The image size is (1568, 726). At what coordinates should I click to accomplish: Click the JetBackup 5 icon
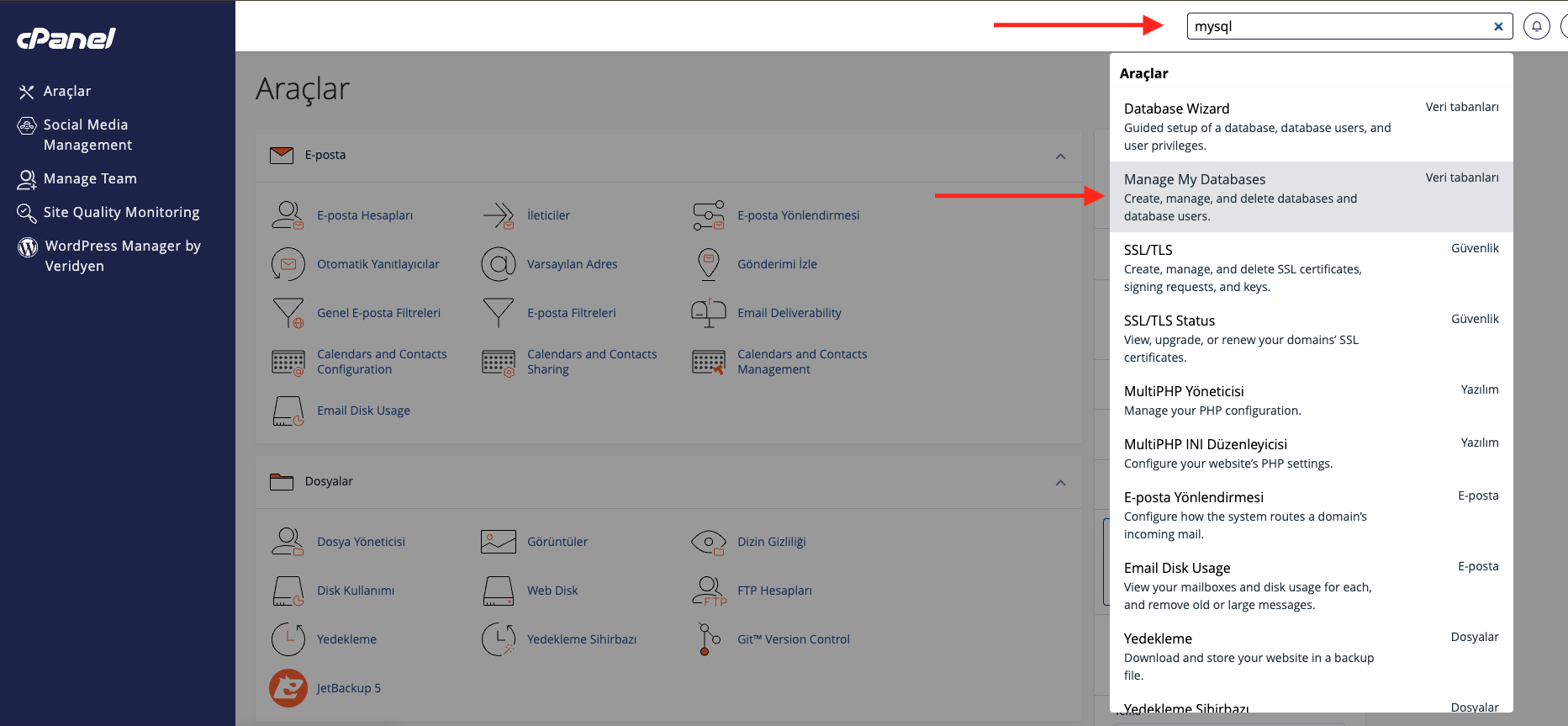tap(288, 688)
